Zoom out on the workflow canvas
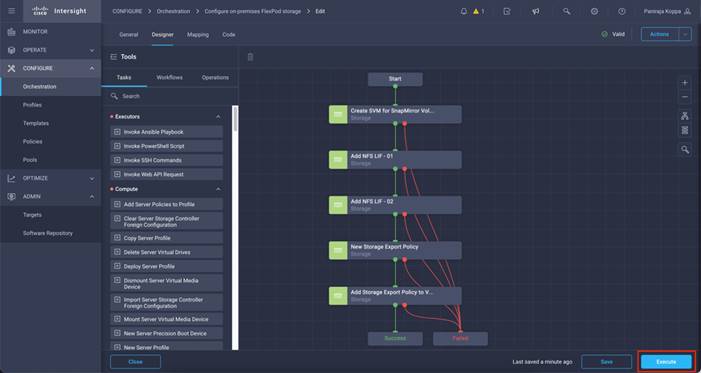Viewport: 701px width, 373px height. [x=684, y=97]
